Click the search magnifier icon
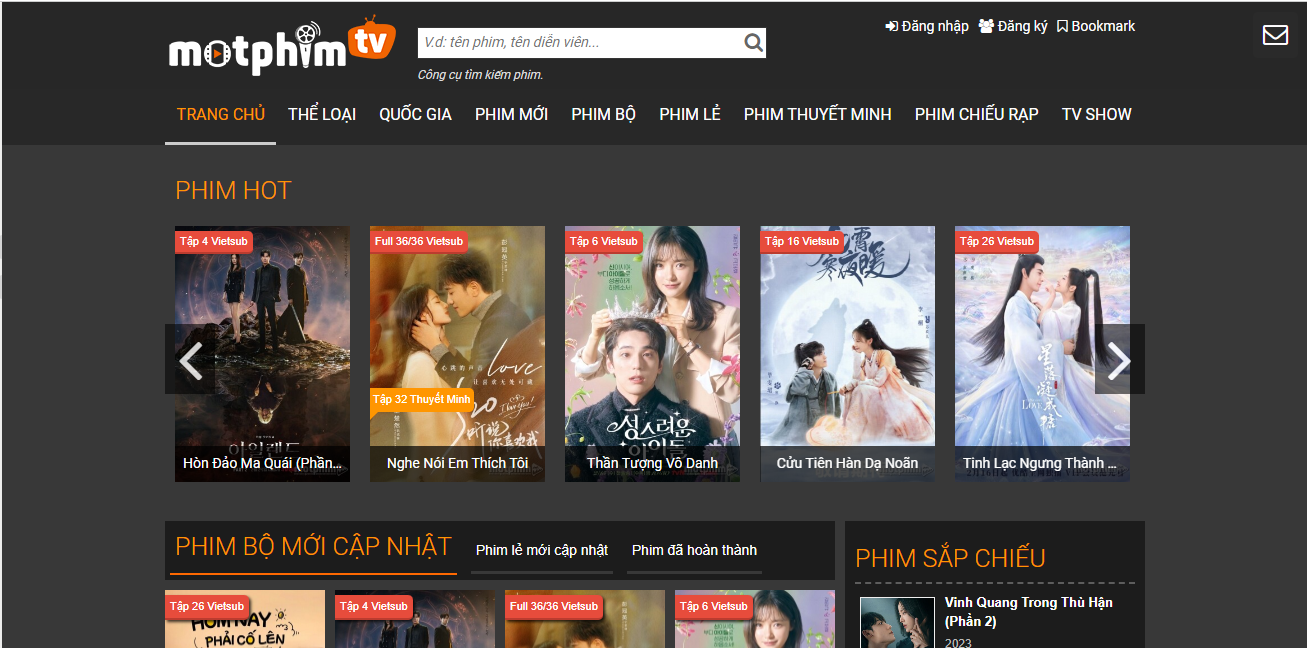Screen dimensions: 1307x648 (x=753, y=42)
